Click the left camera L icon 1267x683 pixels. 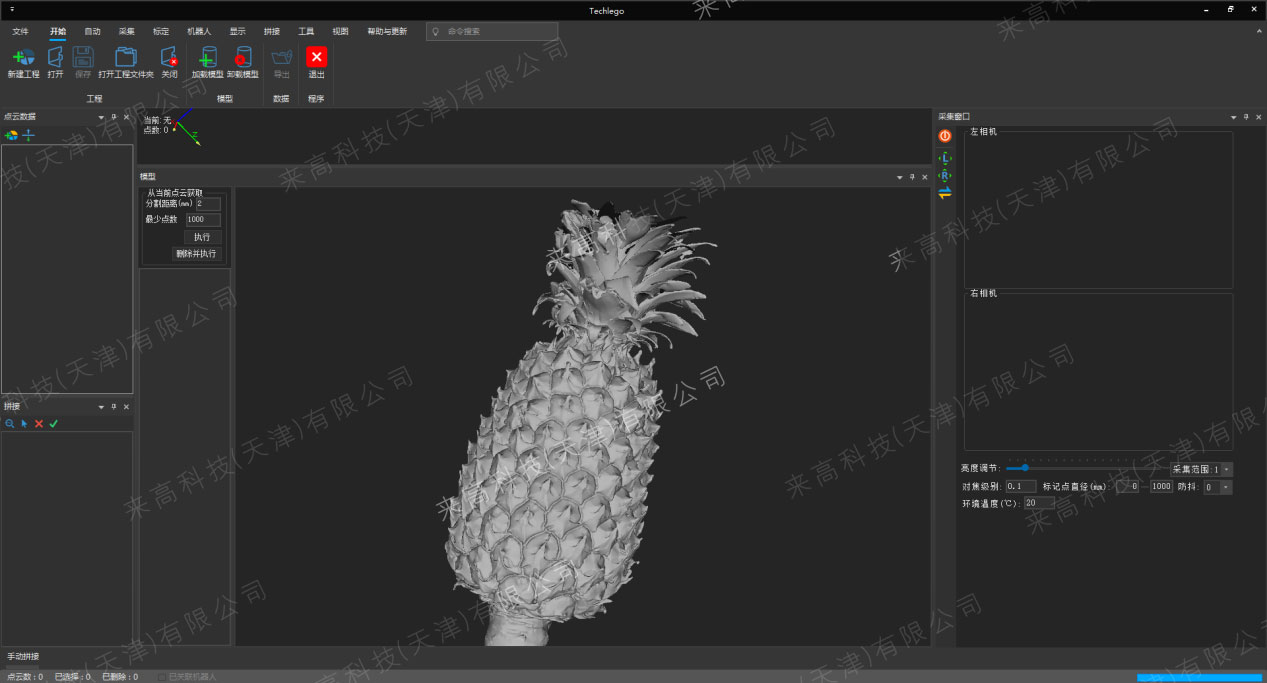point(945,158)
